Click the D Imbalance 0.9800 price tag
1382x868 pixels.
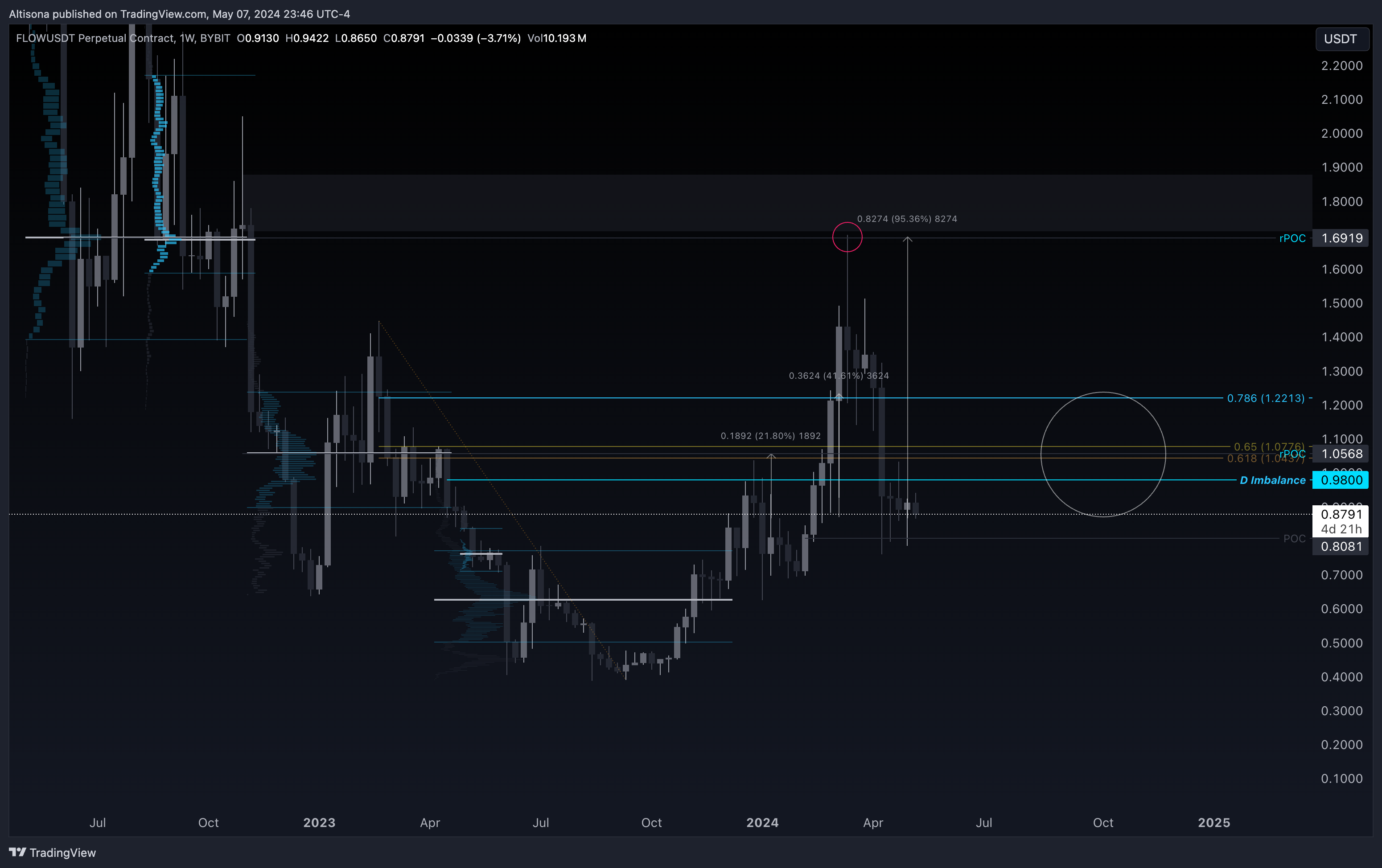[1341, 480]
